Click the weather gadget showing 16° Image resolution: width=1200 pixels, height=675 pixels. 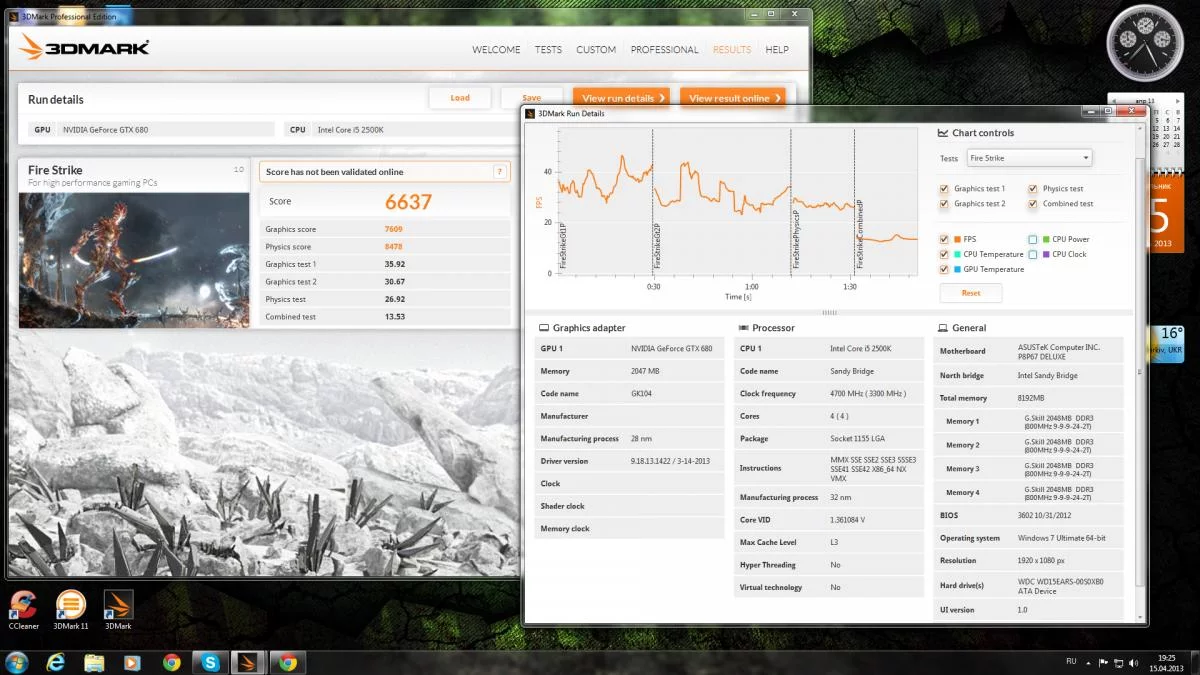tap(1169, 343)
